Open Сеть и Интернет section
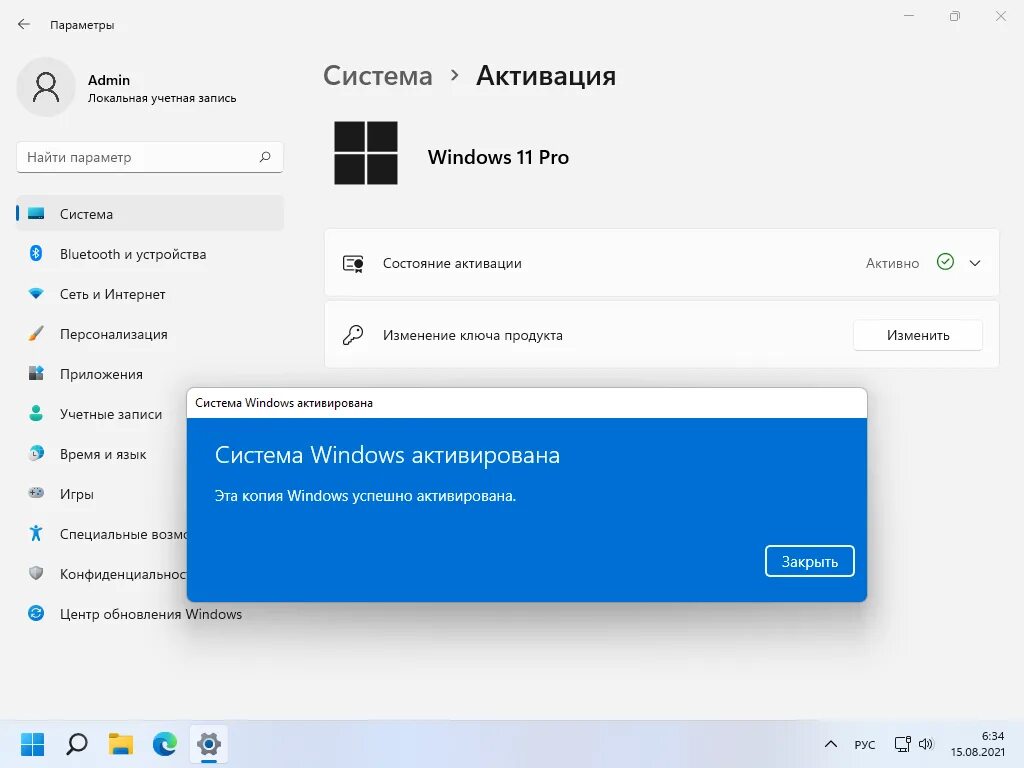The width and height of the screenshot is (1024, 768). [150, 294]
